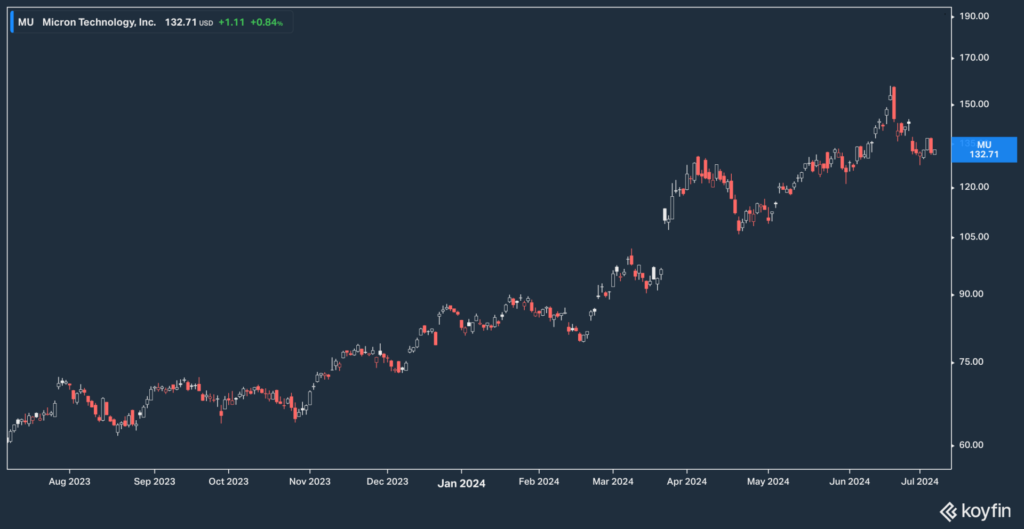This screenshot has width=1024, height=529.
Task: Select the MU ticker symbol in legend
Action: (x=26, y=22)
